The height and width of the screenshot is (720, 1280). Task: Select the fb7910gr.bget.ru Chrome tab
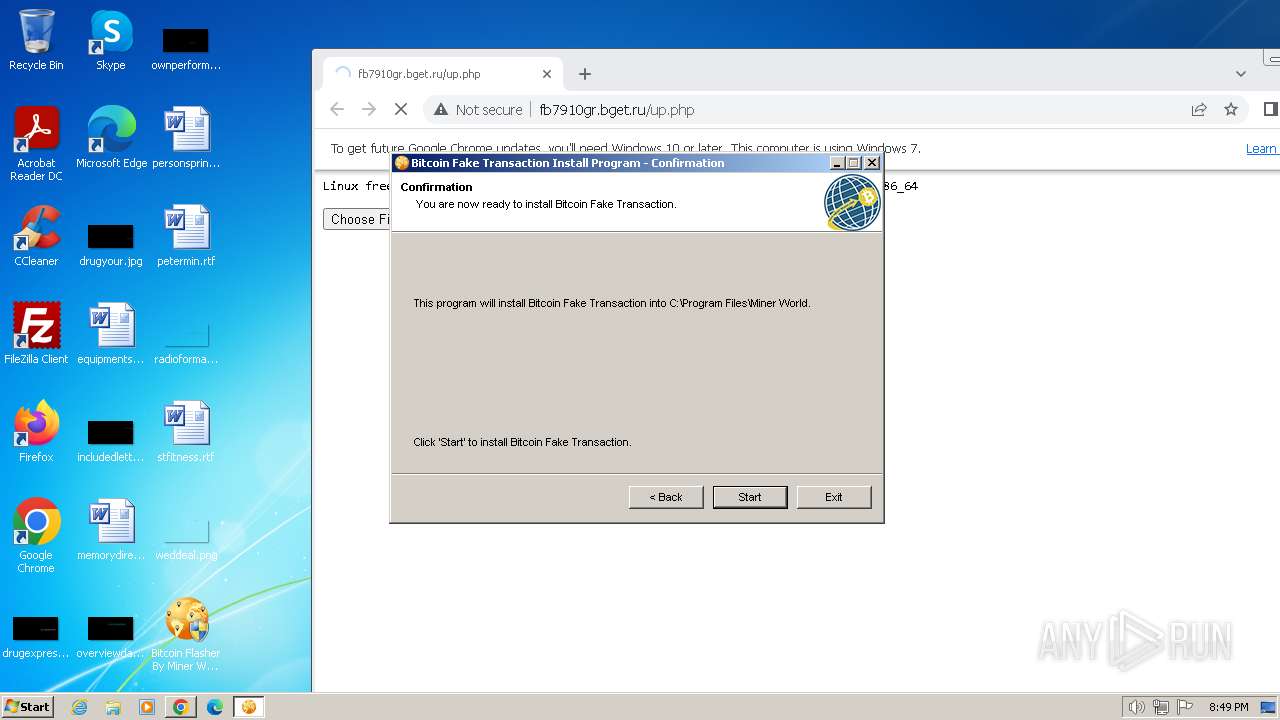tap(443, 74)
